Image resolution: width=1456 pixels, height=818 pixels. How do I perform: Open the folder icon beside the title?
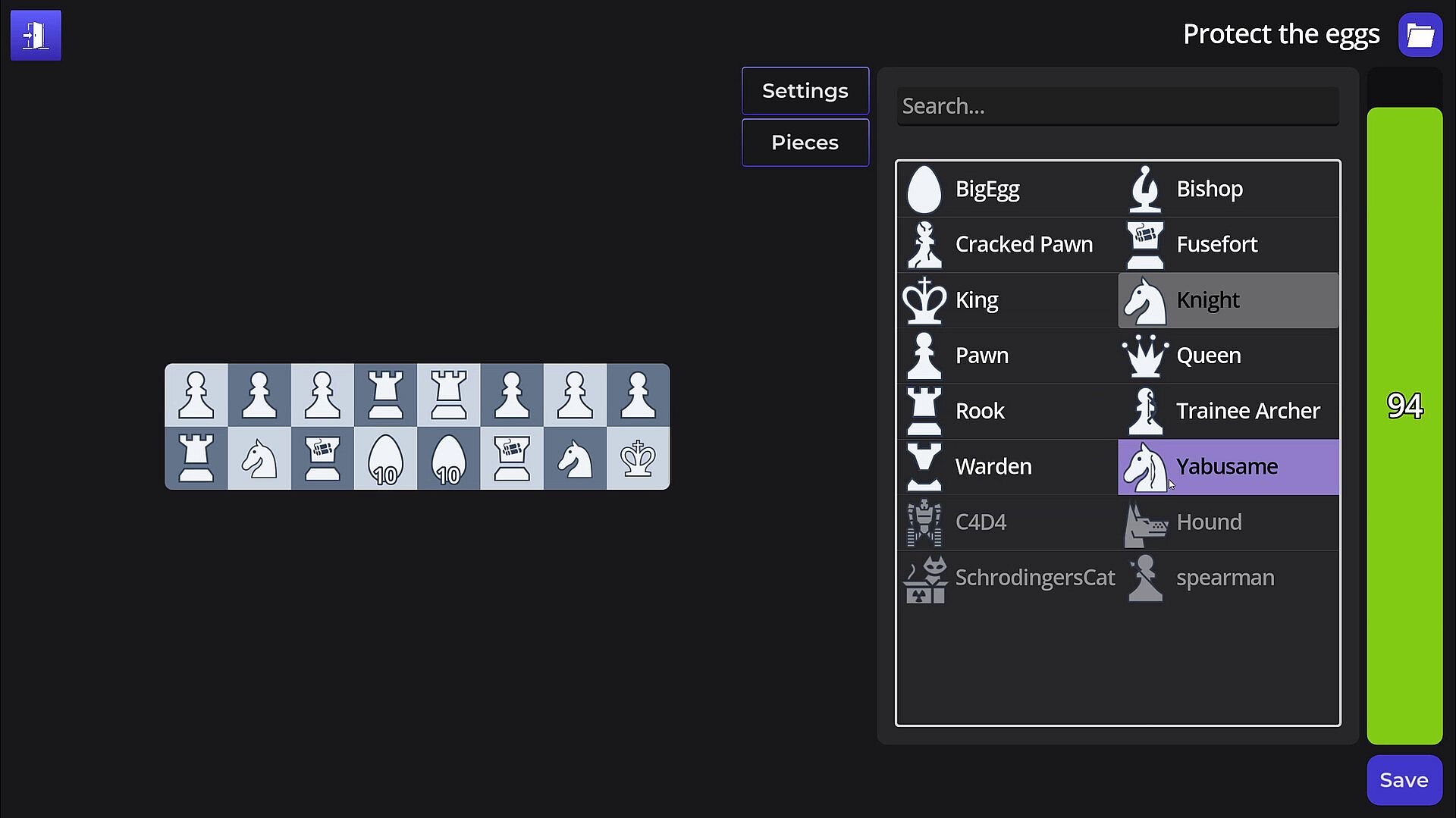pos(1420,35)
